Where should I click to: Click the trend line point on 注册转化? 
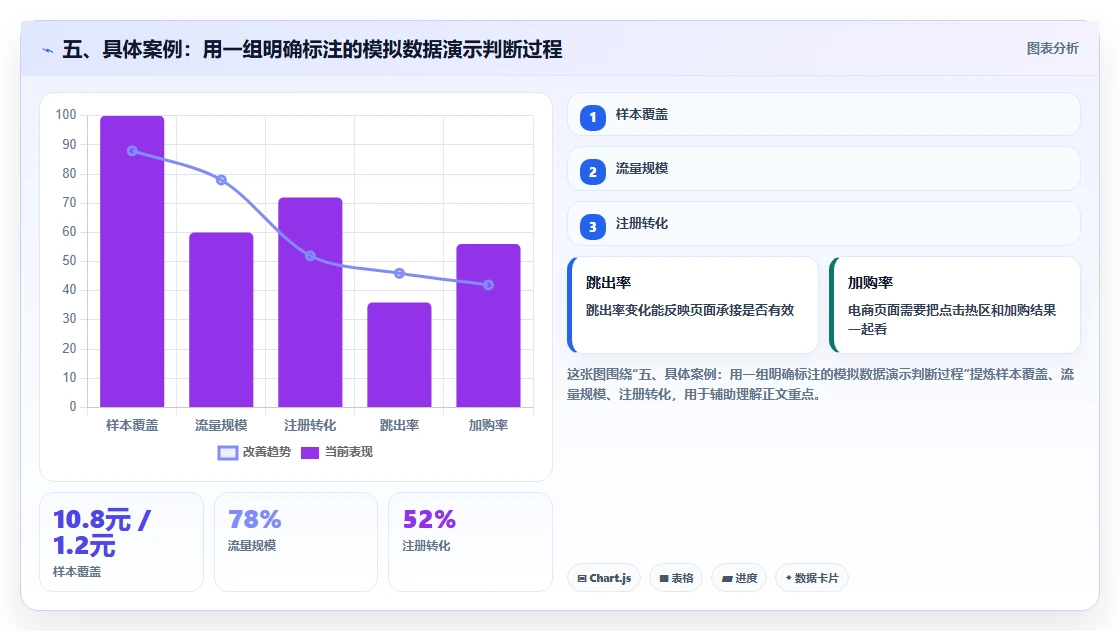tap(310, 256)
